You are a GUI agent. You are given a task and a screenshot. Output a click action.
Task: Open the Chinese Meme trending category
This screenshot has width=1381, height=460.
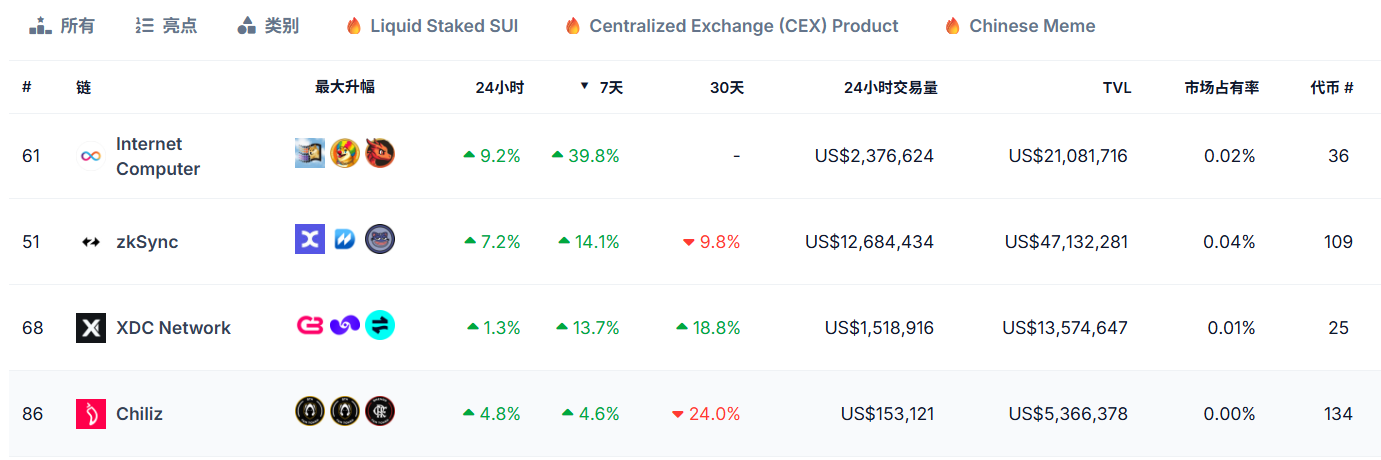click(1021, 26)
